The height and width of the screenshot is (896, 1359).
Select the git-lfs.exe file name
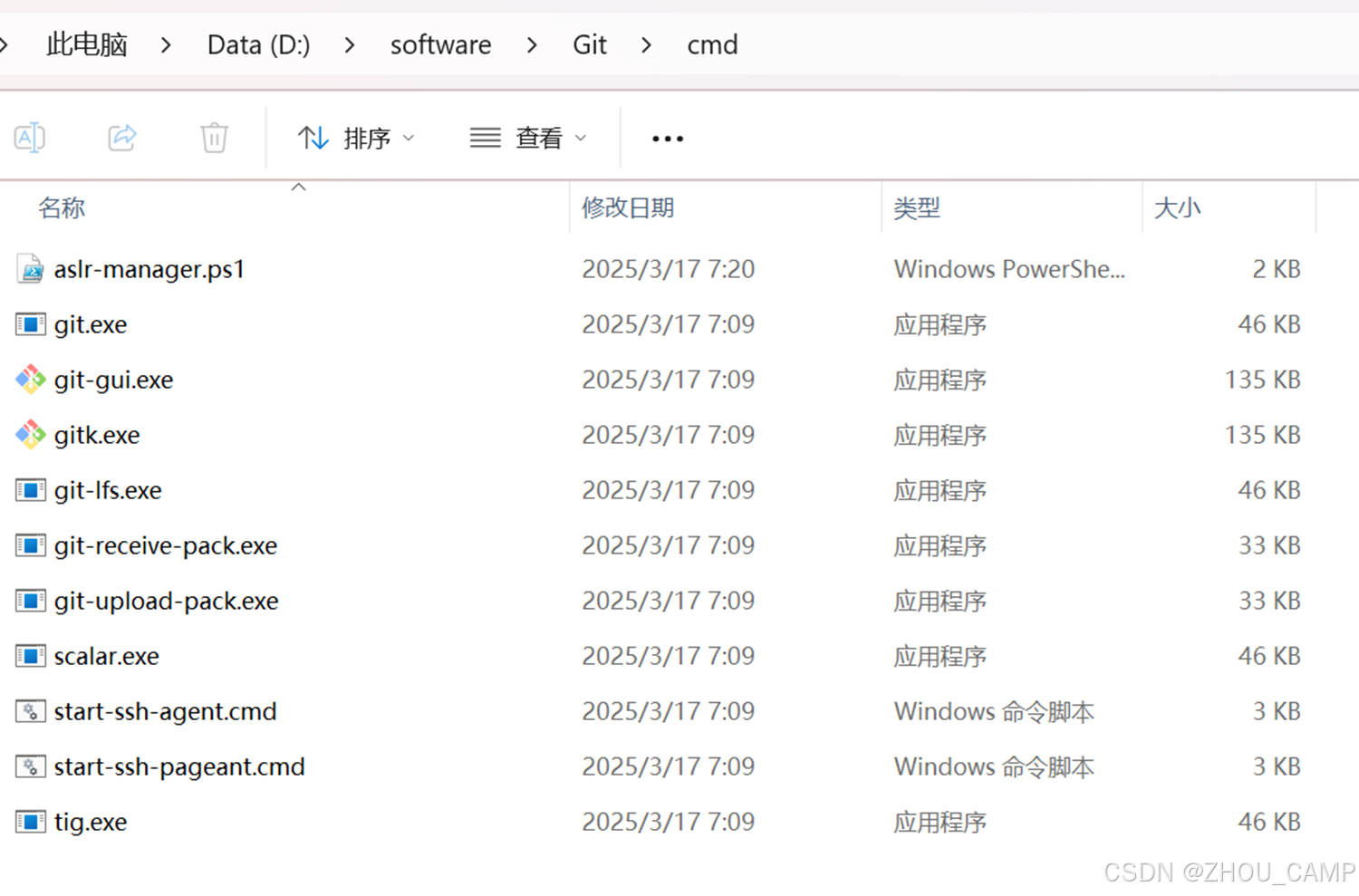tap(108, 490)
